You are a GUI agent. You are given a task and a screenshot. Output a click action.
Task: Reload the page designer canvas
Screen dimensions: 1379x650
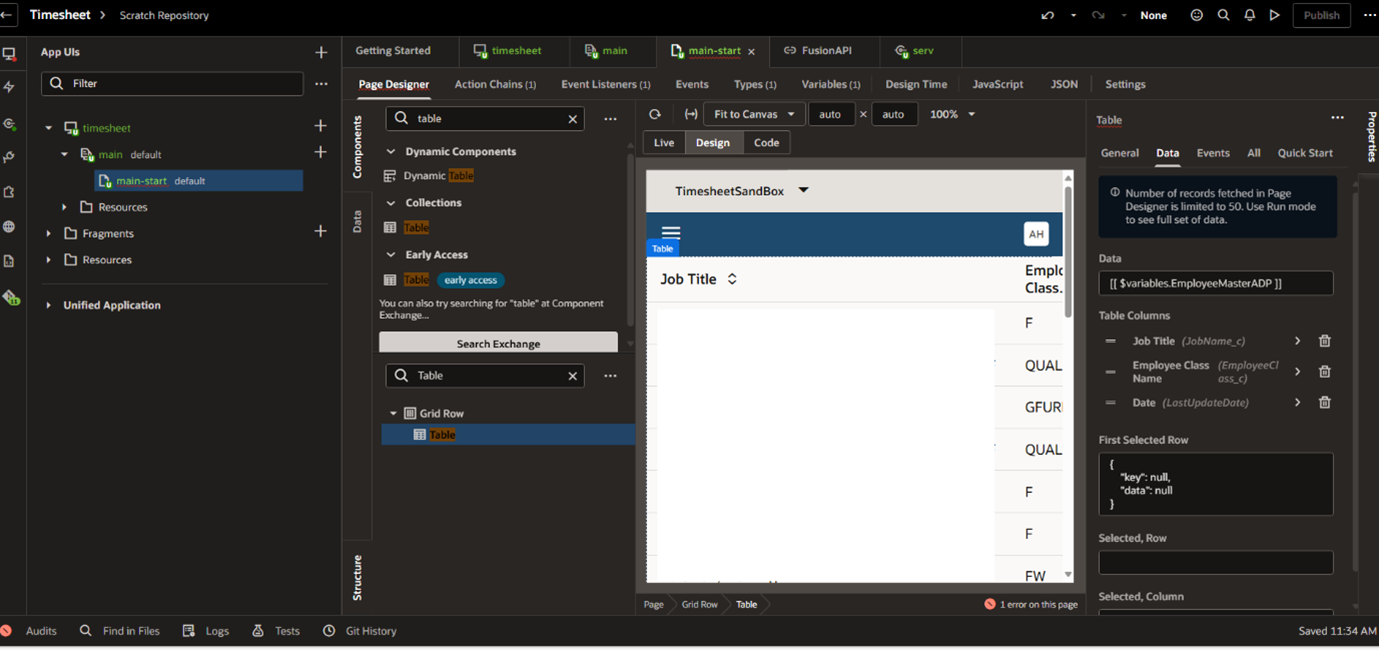(x=655, y=114)
